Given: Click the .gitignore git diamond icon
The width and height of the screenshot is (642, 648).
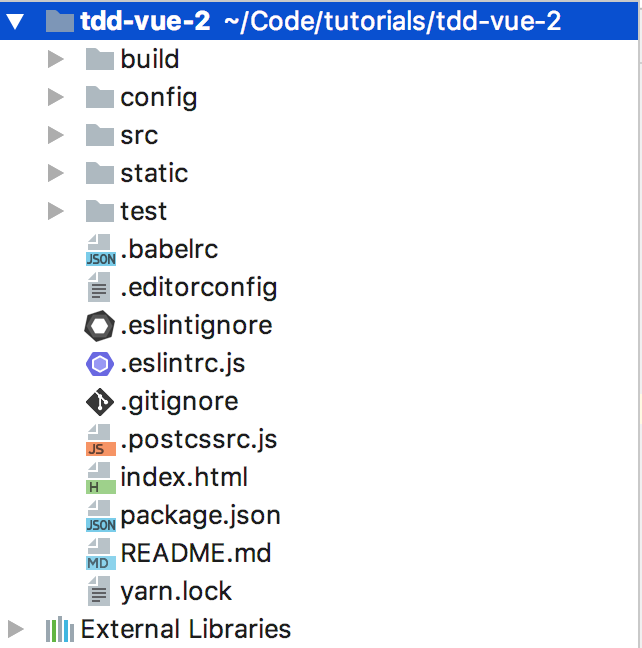Looking at the screenshot, I should (100, 402).
